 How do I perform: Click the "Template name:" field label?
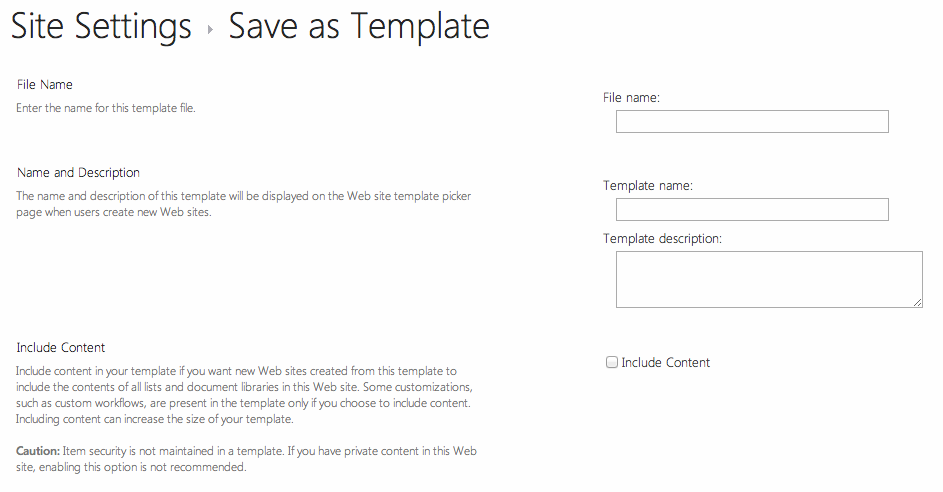tap(647, 186)
